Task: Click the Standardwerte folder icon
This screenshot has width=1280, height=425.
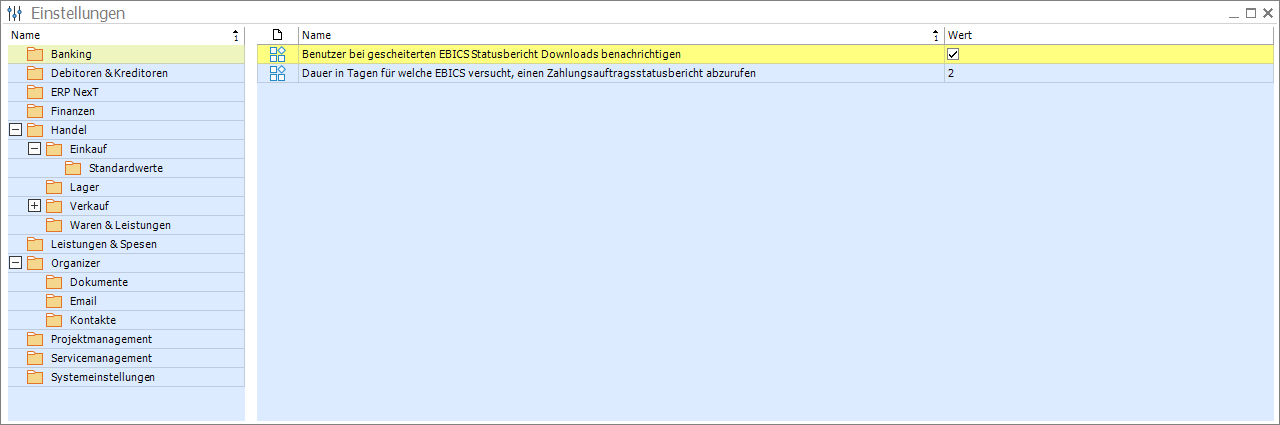Action: 73,168
